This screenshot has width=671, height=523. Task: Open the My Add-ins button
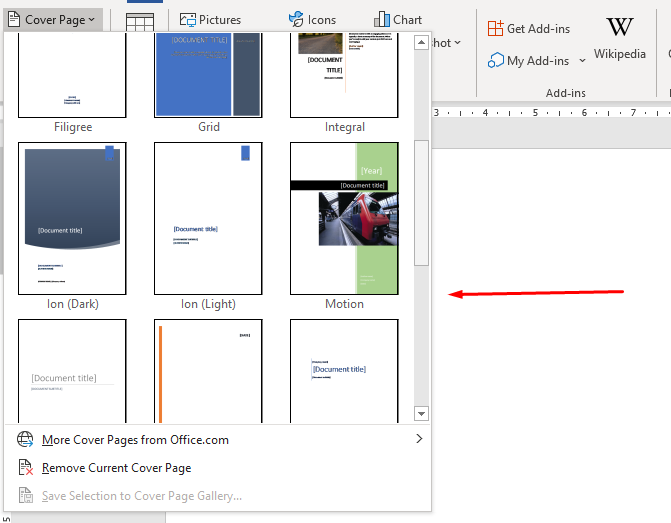[528, 61]
